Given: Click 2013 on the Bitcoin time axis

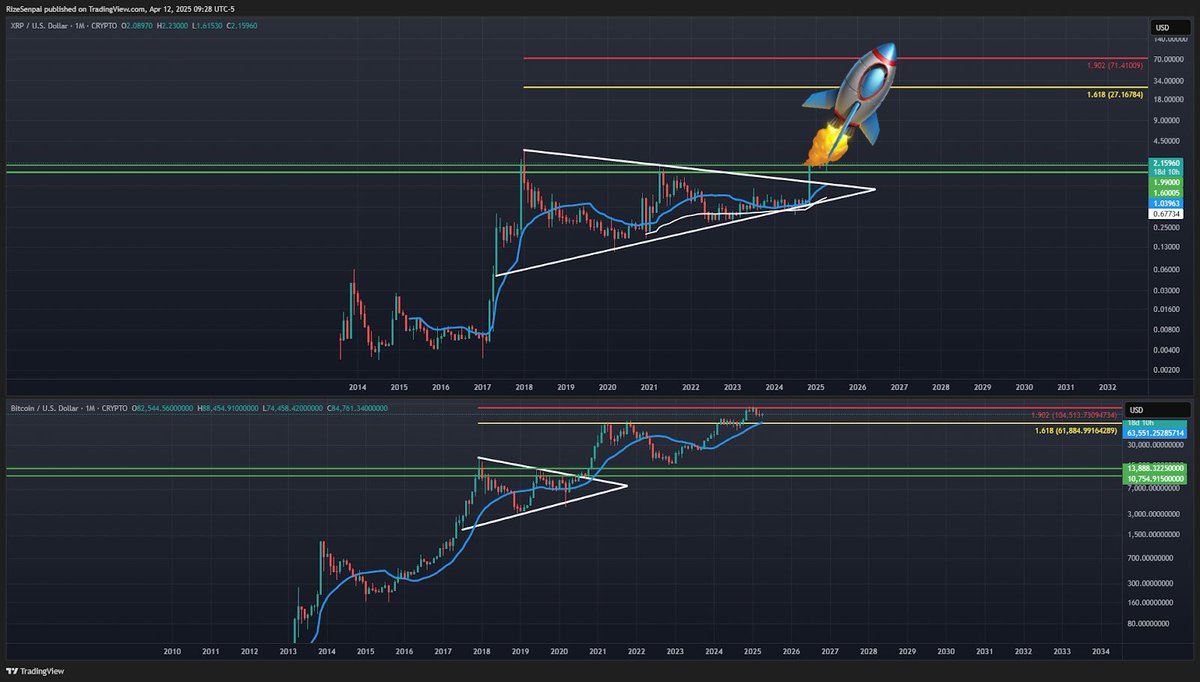Looking at the screenshot, I should click(x=288, y=651).
